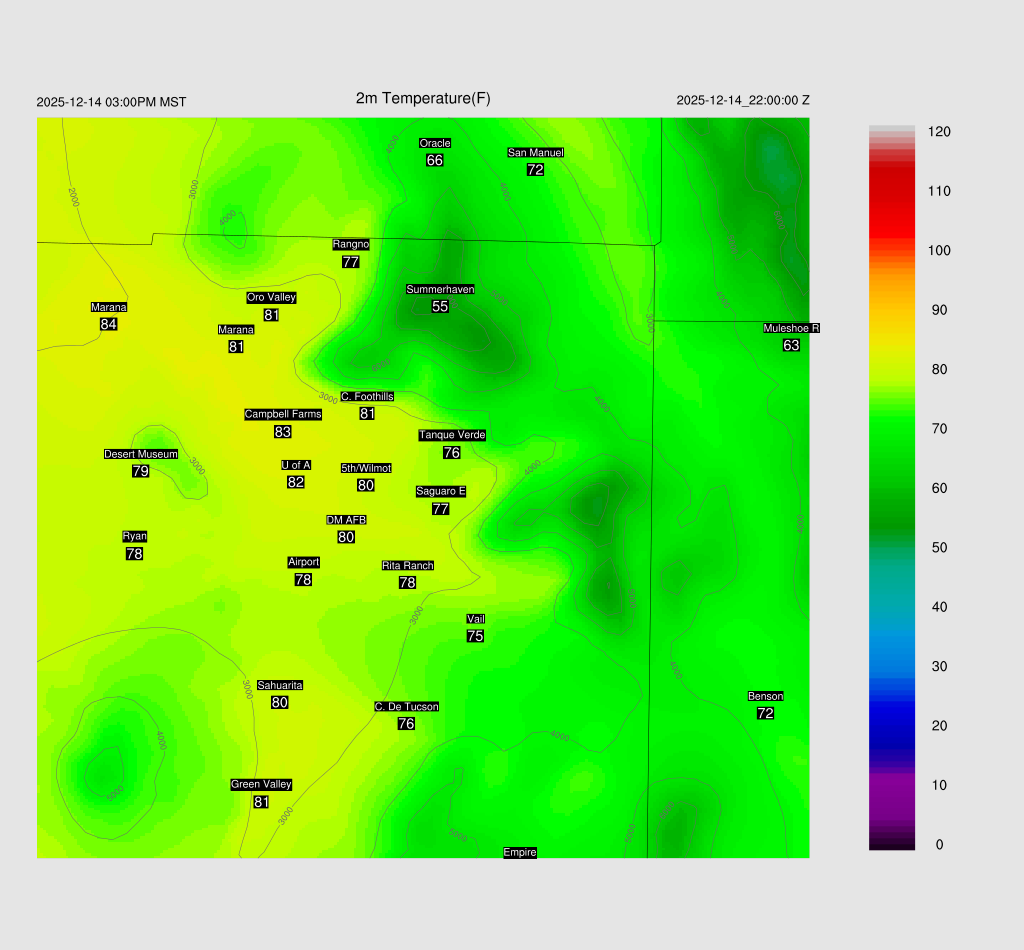The image size is (1024, 950).
Task: Click the 2m Temperature(F) chart title
Action: [423, 98]
